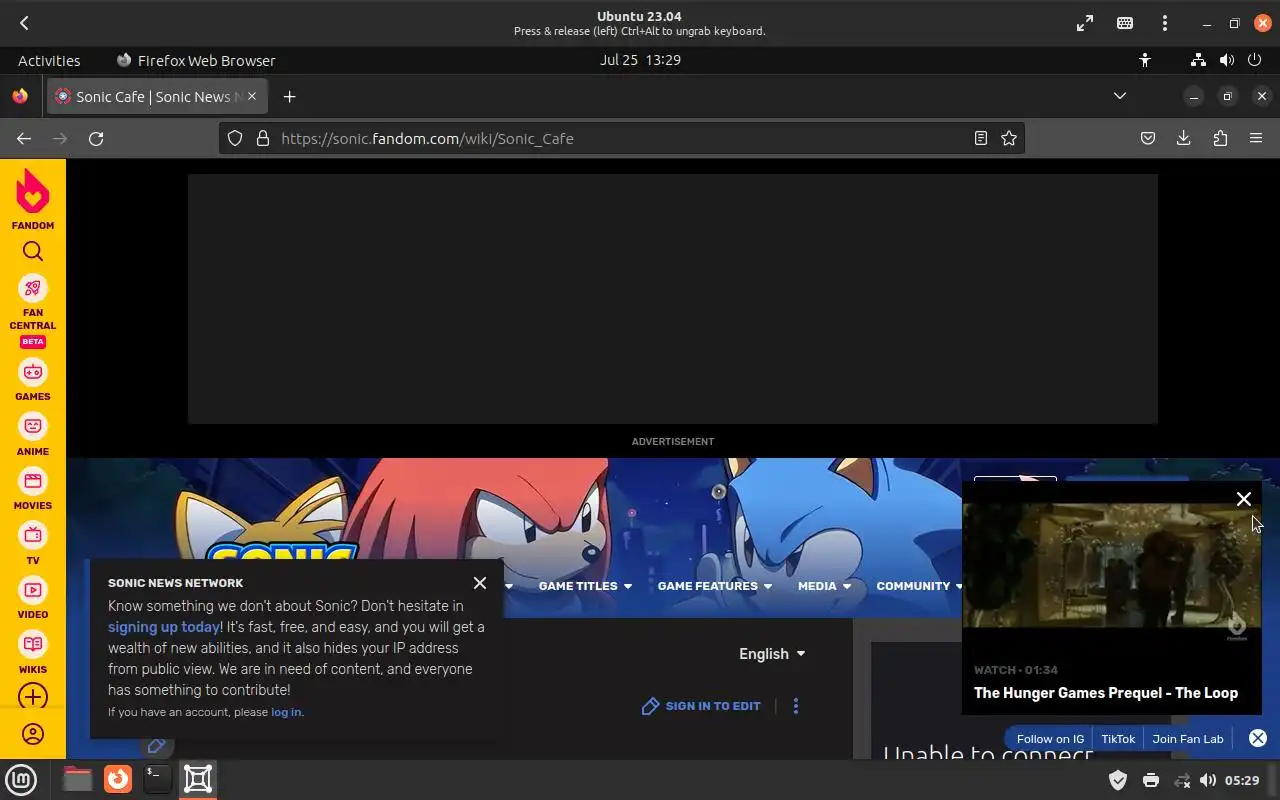This screenshot has height=800, width=1280.
Task: Click the log in link
Action: (x=286, y=712)
